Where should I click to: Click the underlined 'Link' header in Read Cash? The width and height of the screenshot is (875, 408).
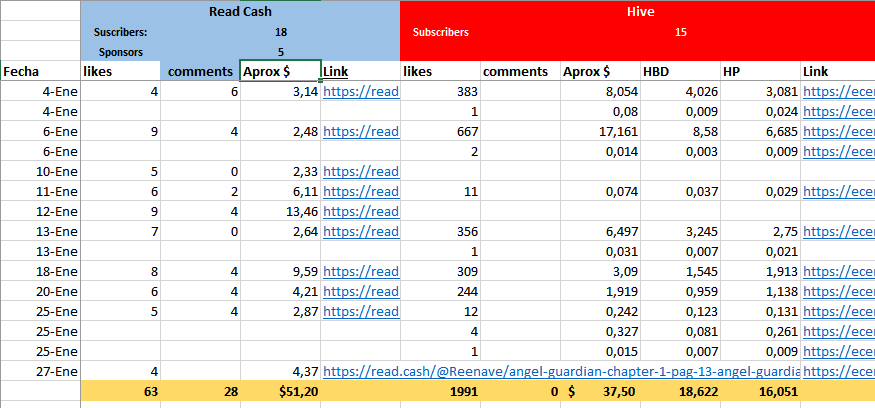pos(335,71)
